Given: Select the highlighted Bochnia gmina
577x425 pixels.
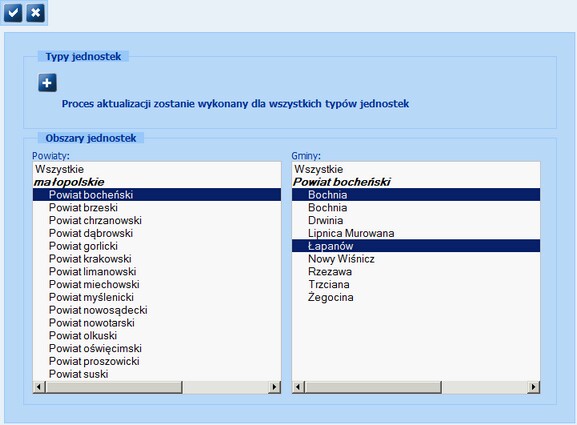Looking at the screenshot, I should click(416, 195).
